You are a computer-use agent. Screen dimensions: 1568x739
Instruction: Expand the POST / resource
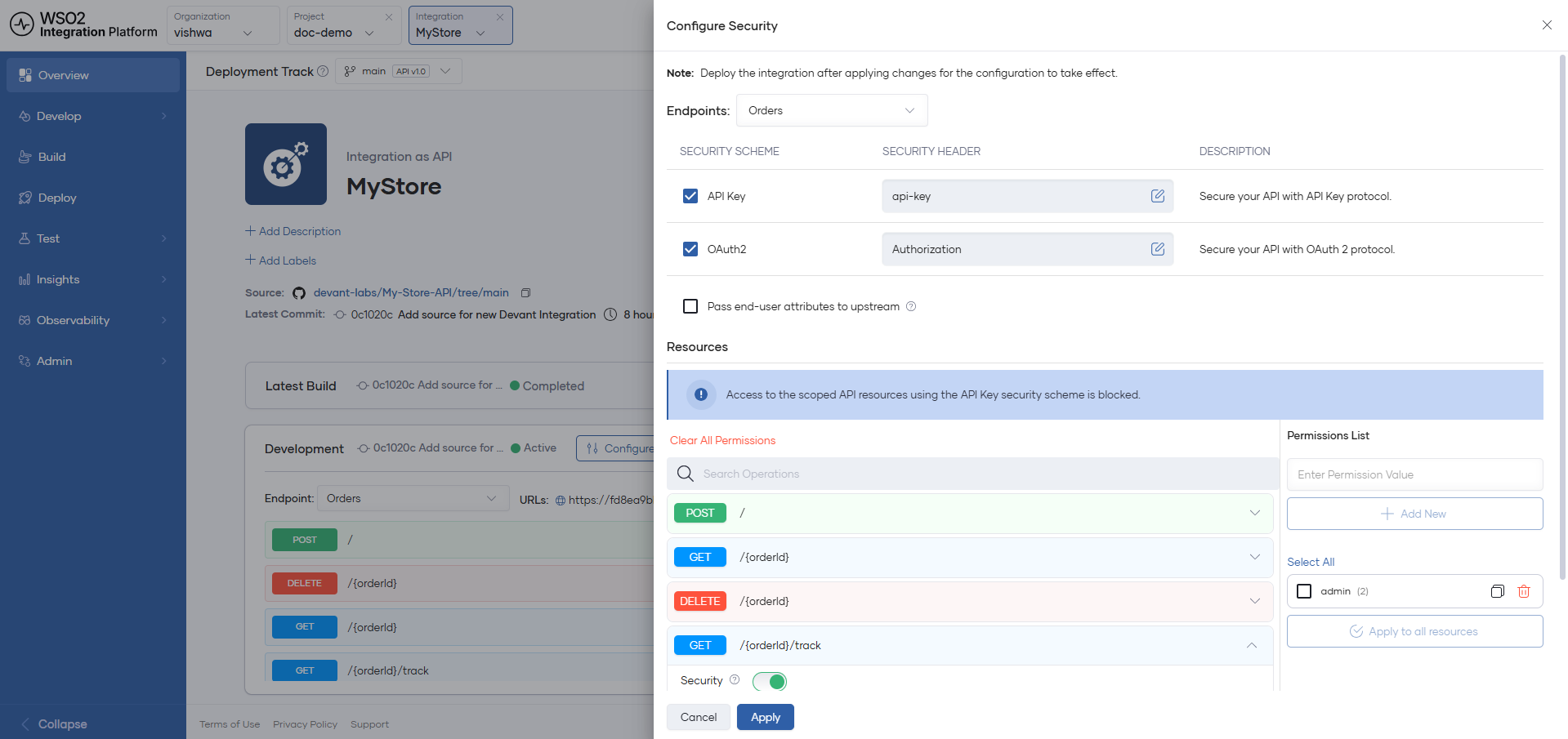pos(1254,513)
